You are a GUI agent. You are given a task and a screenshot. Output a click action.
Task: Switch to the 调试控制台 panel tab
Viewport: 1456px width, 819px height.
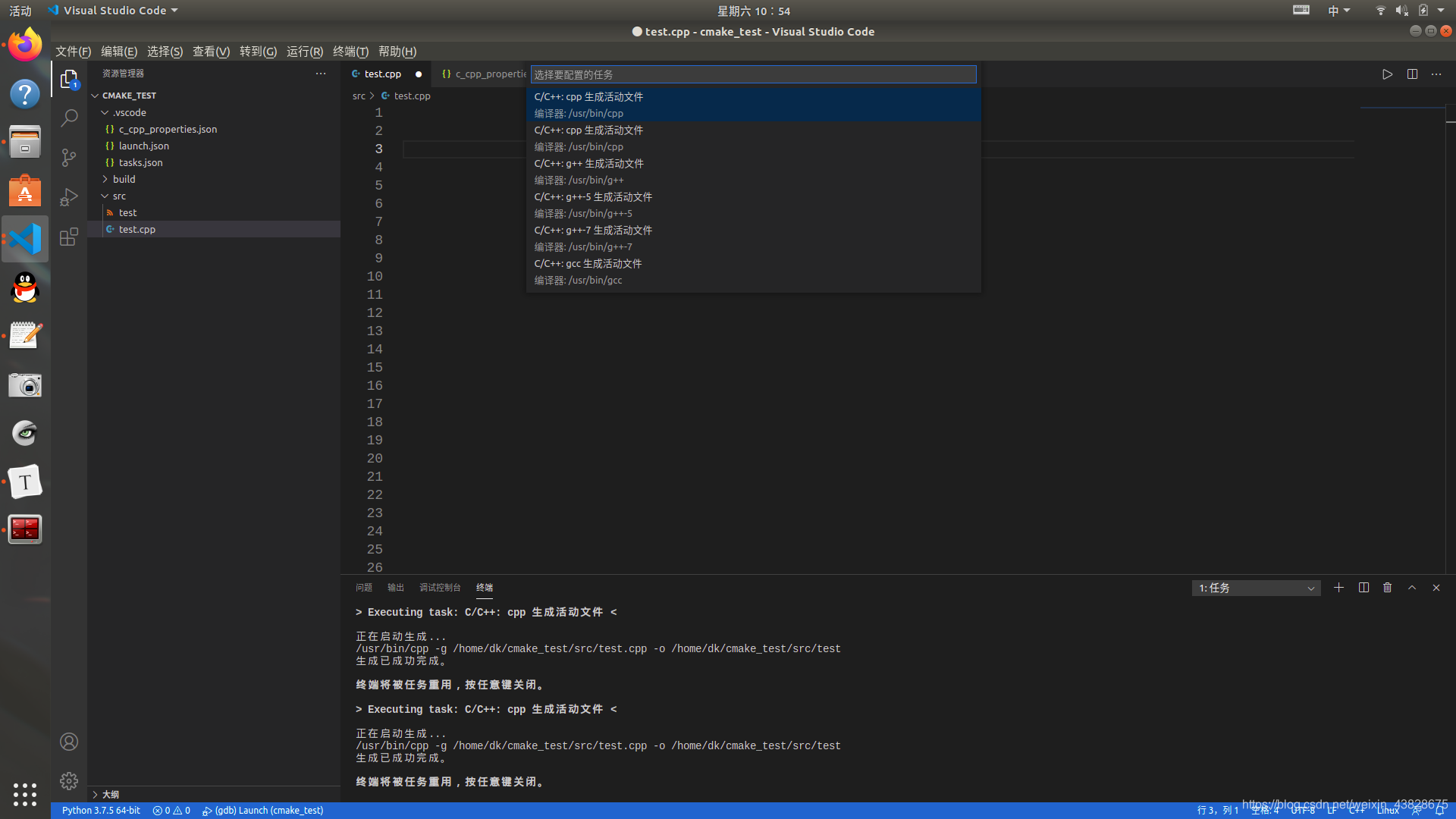click(x=440, y=588)
